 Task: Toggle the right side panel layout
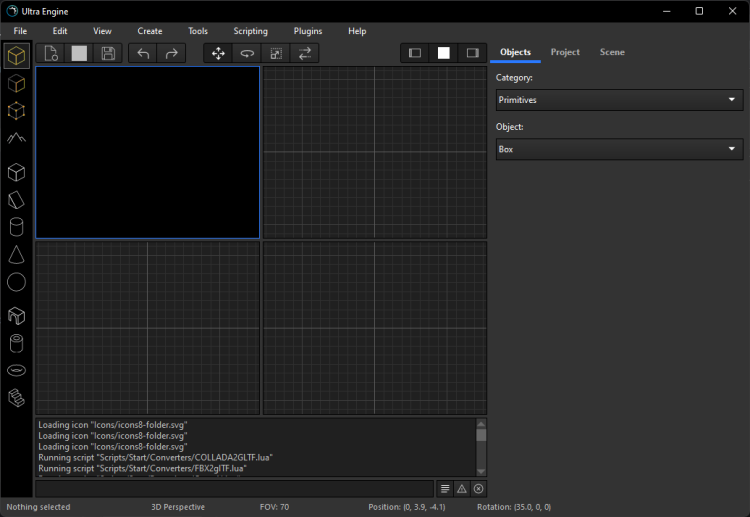(471, 53)
